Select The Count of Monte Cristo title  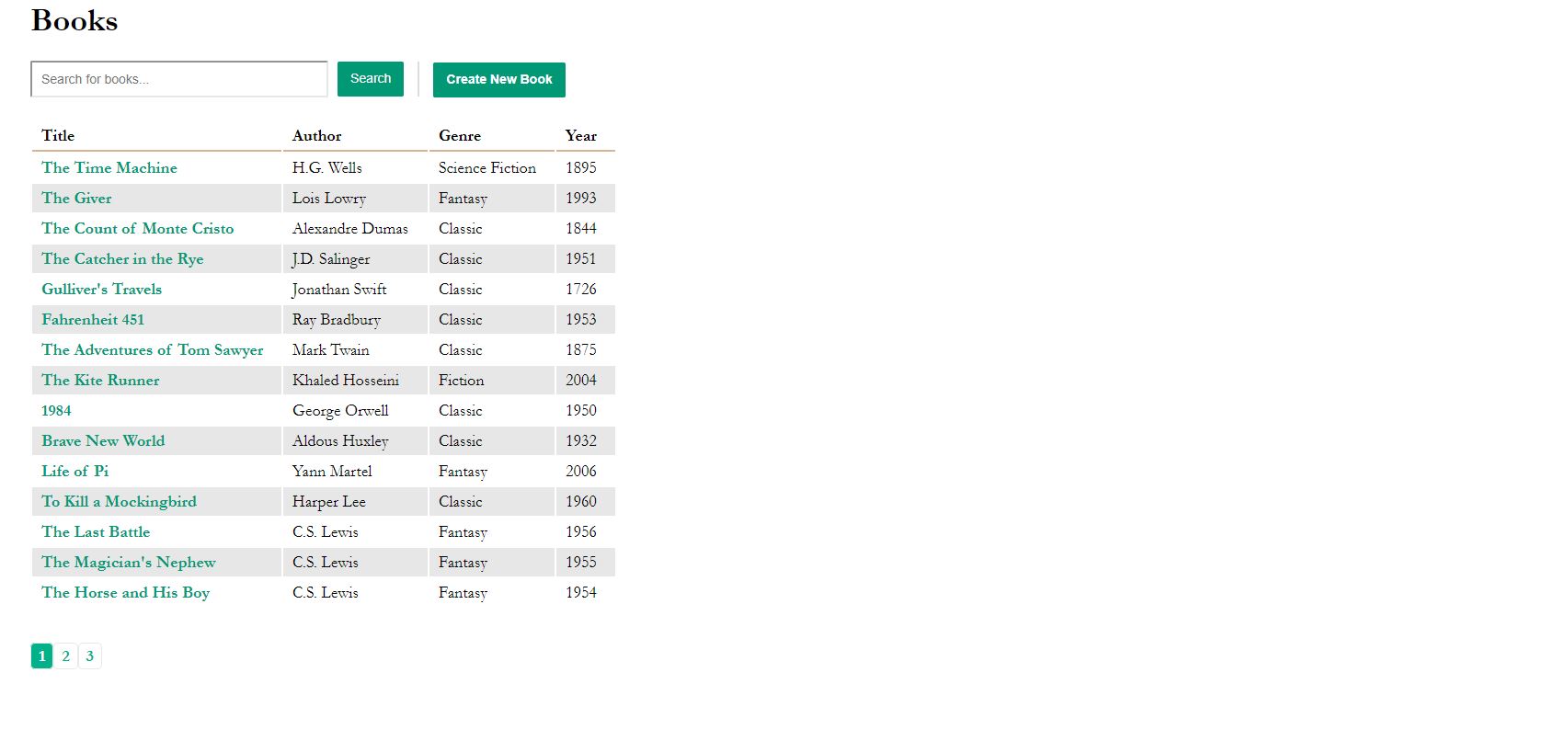pyautogui.click(x=137, y=228)
